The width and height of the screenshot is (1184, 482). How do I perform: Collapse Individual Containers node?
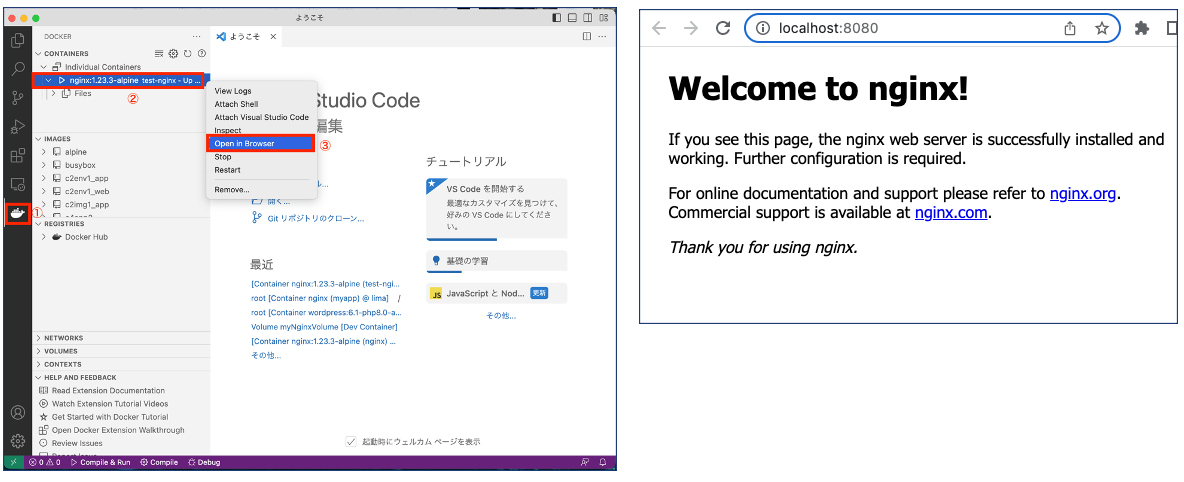(44, 67)
